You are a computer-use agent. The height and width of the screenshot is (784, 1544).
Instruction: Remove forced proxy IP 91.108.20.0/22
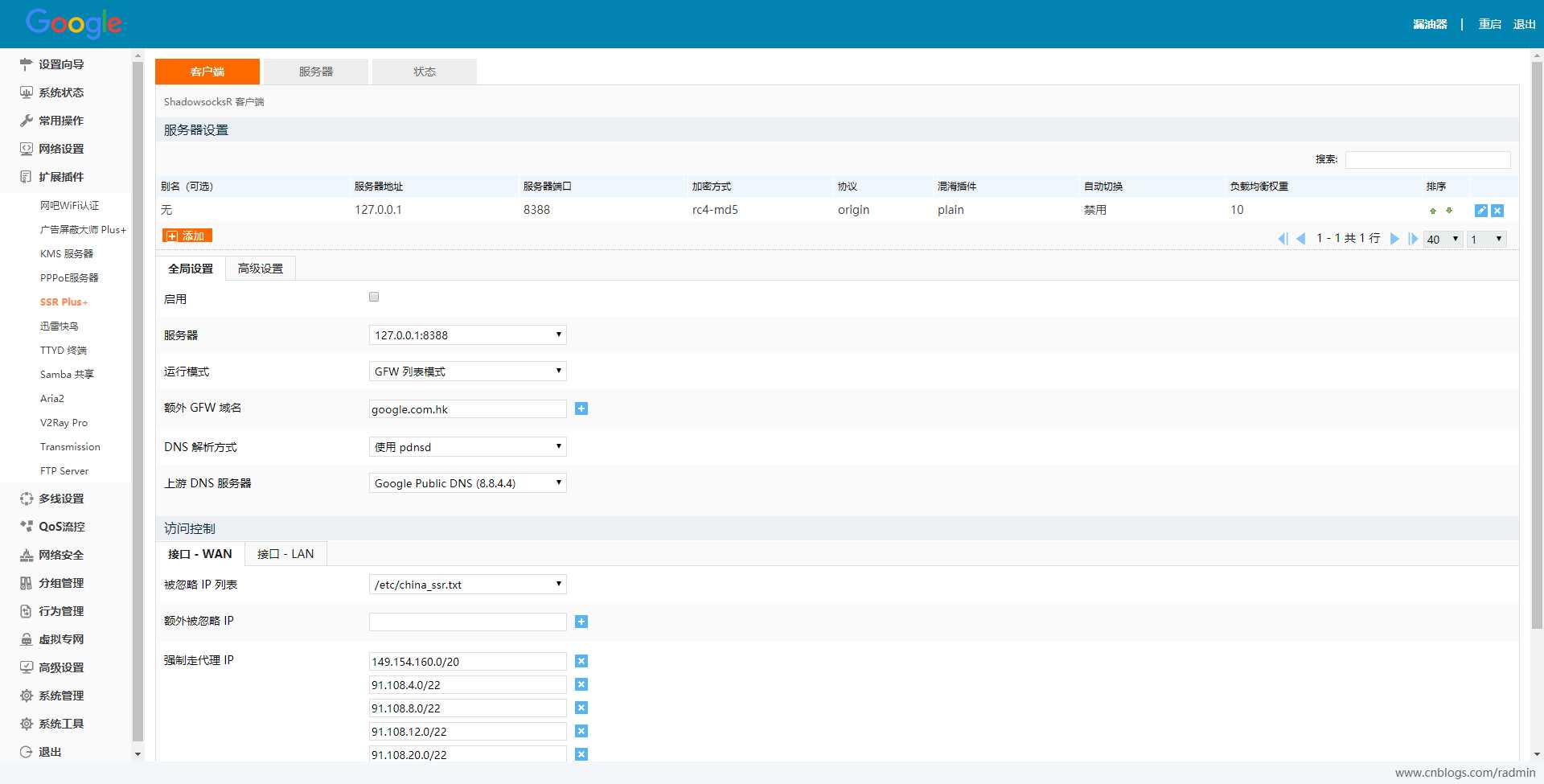pos(581,754)
